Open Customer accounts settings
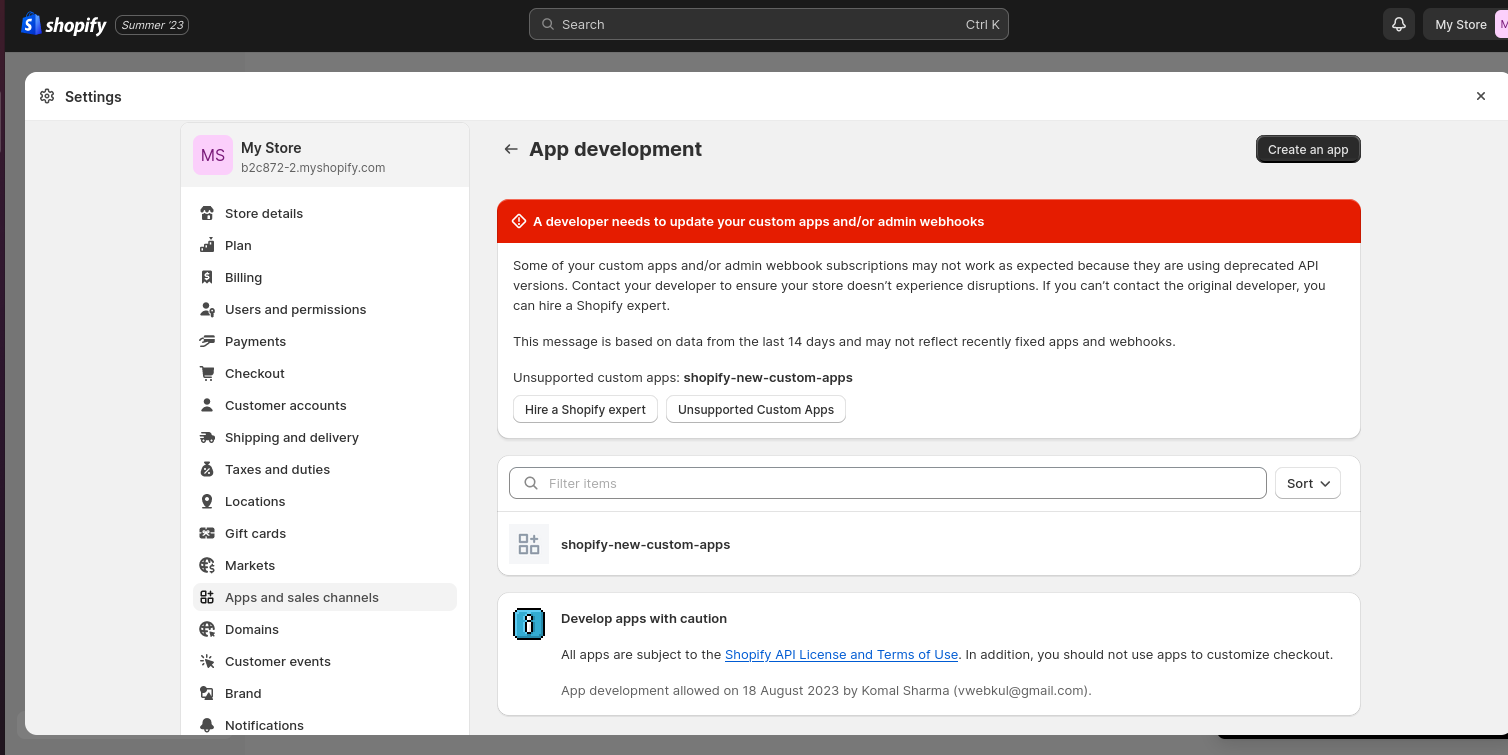This screenshot has height=755, width=1508. tap(325, 405)
